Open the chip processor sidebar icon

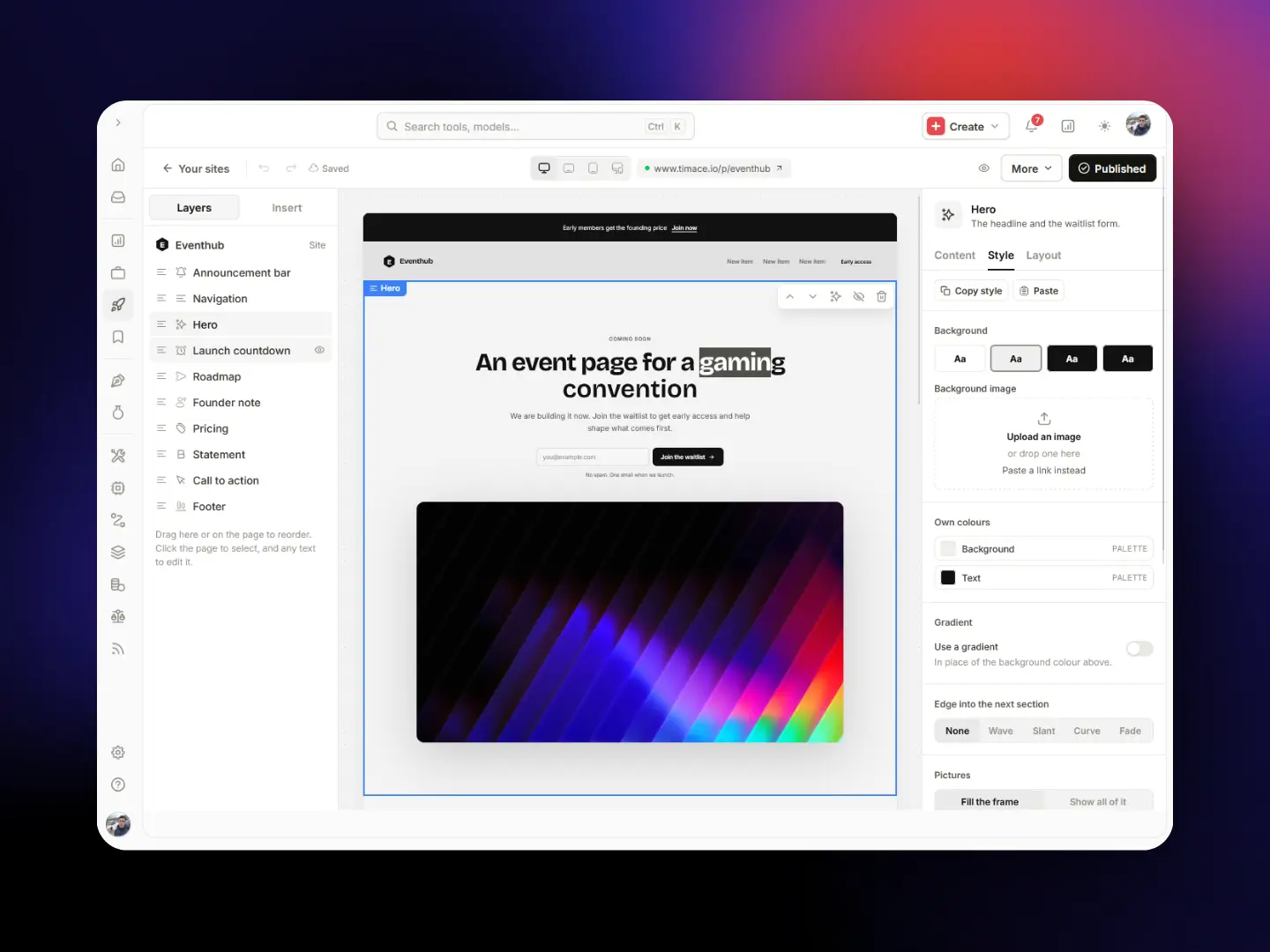coord(118,487)
